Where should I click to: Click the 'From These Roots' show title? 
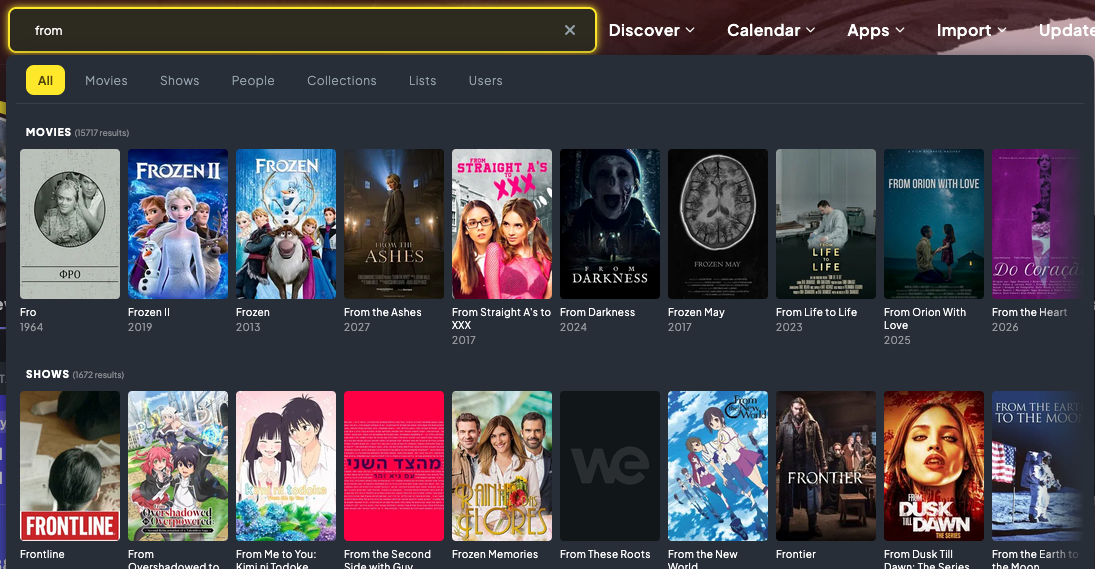605,554
